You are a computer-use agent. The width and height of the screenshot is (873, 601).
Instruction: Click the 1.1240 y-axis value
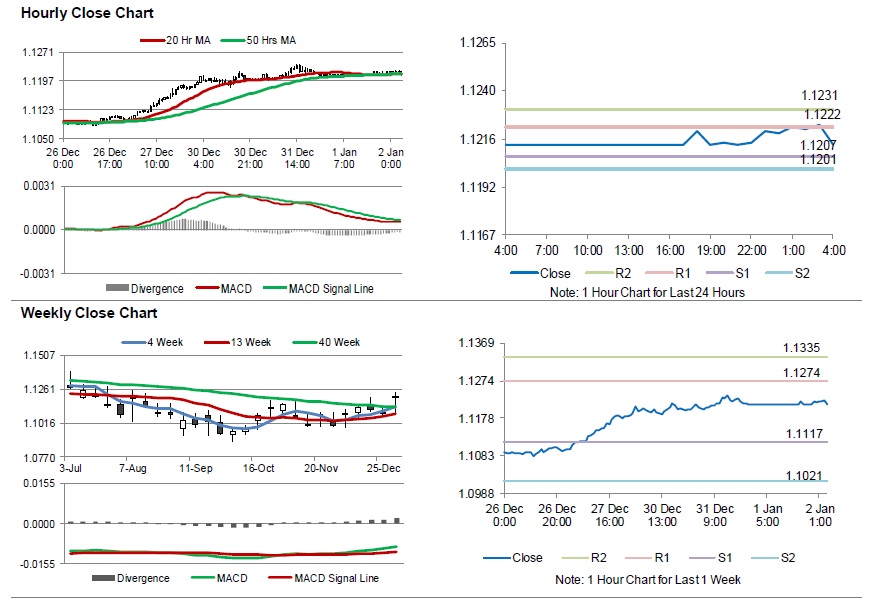[477, 91]
